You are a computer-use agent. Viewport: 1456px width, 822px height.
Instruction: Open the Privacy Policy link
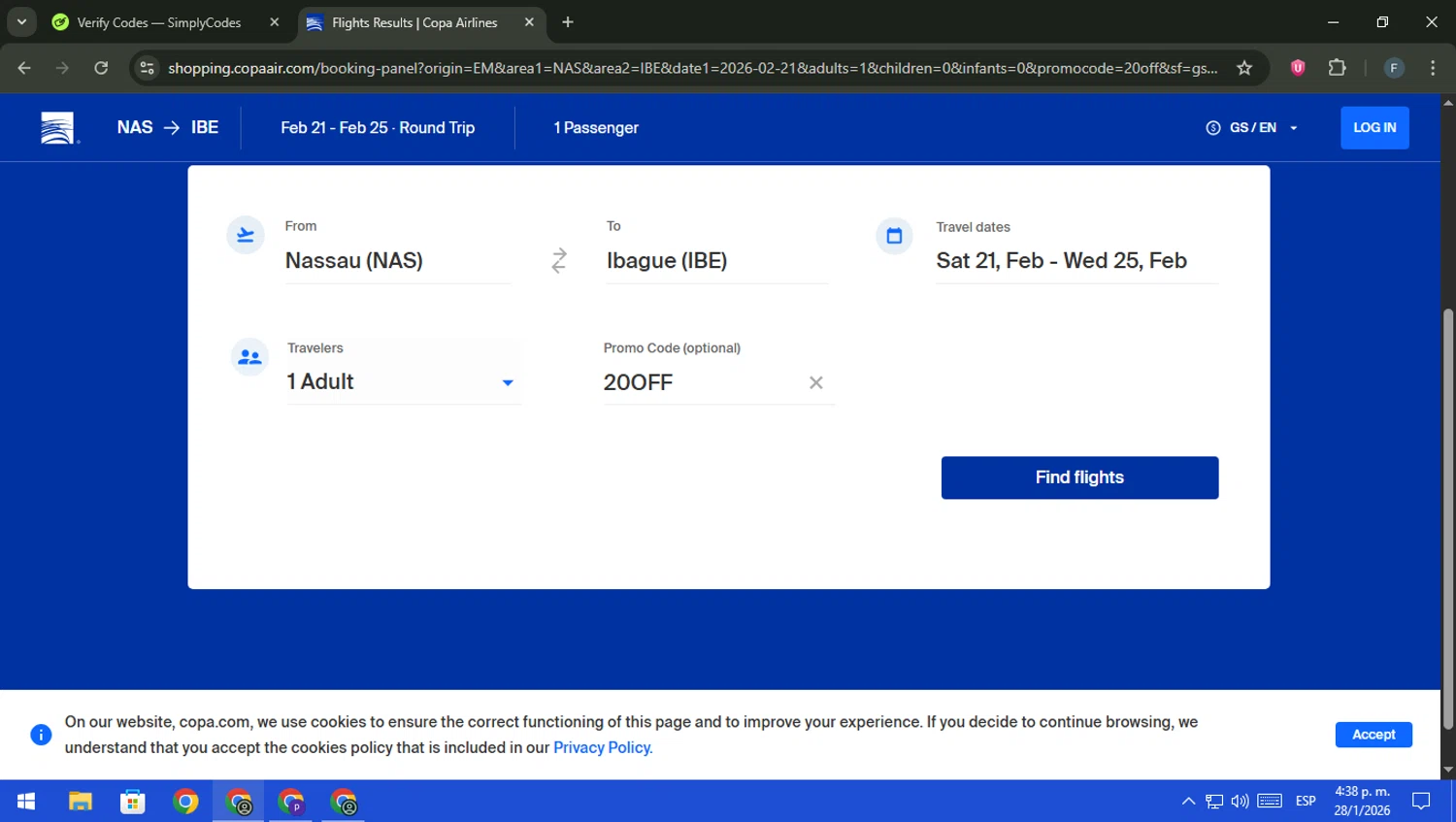tap(603, 747)
